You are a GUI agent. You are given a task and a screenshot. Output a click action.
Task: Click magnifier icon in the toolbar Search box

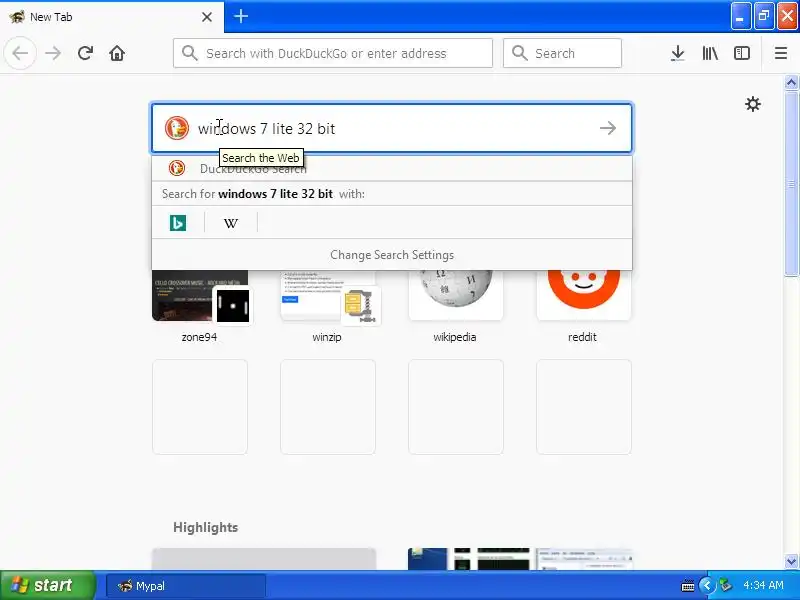pos(519,53)
